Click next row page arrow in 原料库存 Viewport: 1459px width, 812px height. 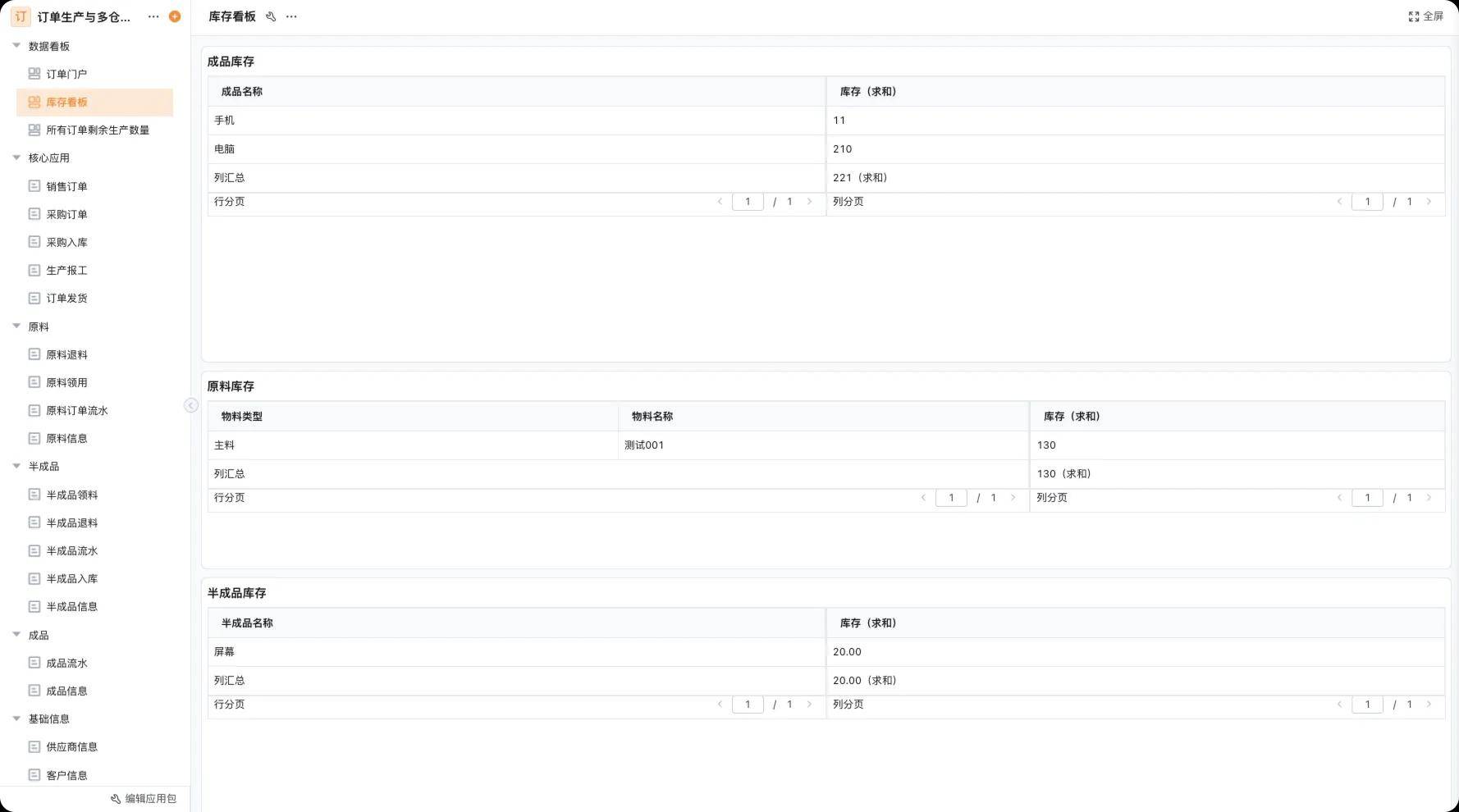[1013, 498]
